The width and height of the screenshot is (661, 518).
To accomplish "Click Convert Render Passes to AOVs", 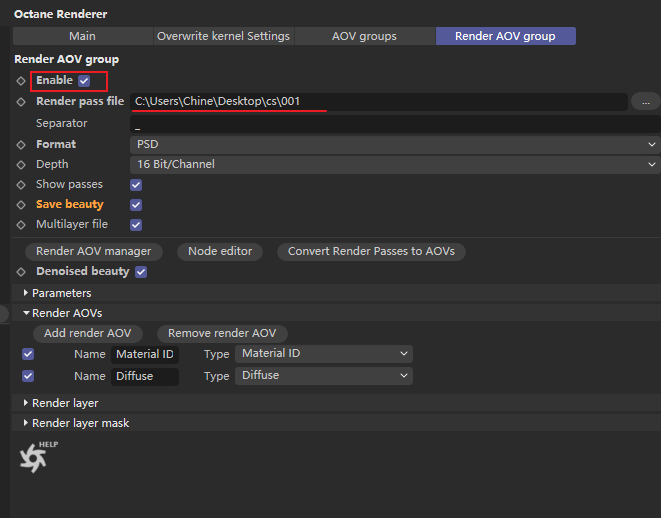I will click(x=371, y=252).
